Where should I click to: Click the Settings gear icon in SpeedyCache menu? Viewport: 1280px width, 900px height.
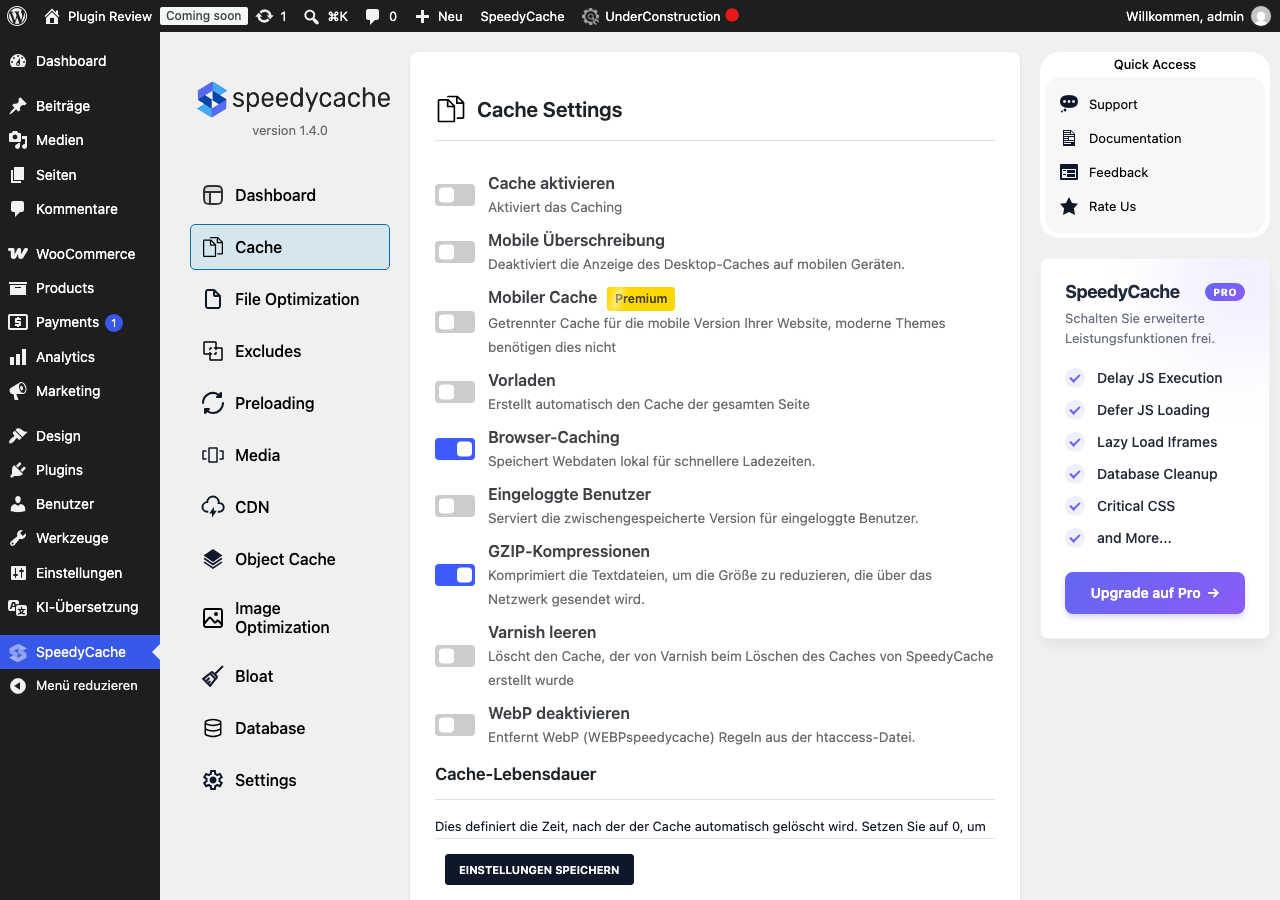point(213,780)
